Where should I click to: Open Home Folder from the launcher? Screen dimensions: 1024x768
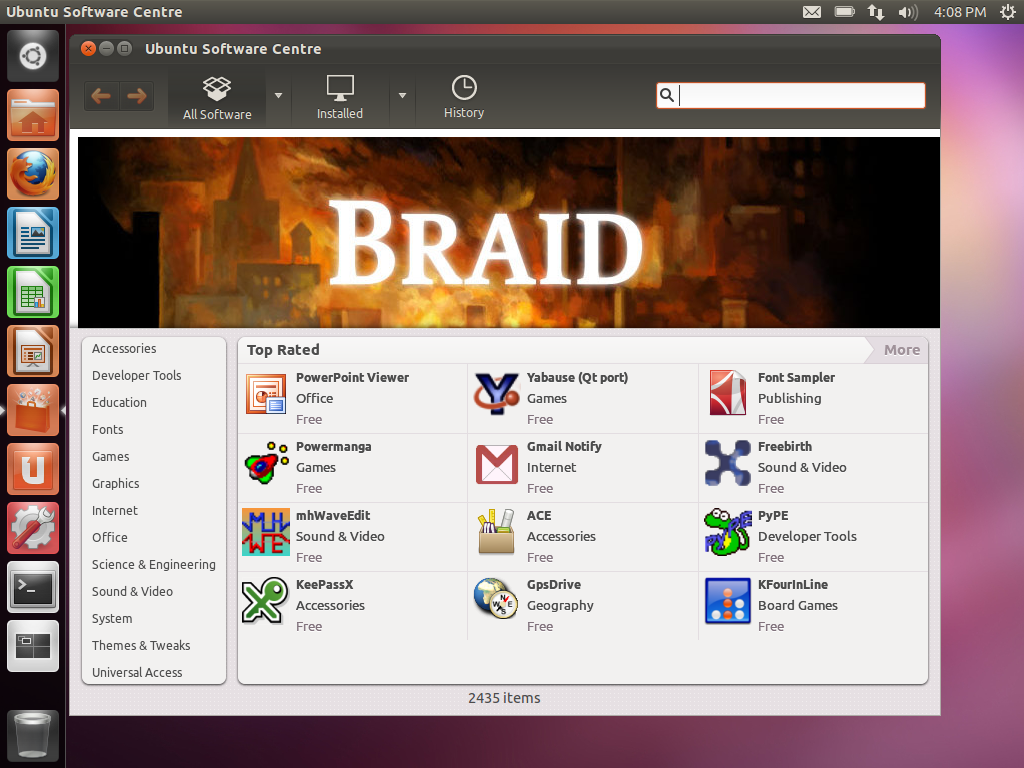pyautogui.click(x=33, y=116)
